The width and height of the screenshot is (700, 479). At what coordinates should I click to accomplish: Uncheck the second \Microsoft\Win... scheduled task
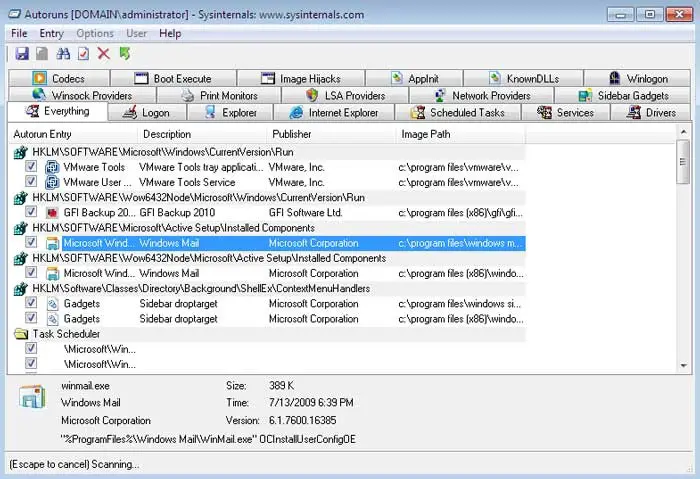tap(31, 363)
